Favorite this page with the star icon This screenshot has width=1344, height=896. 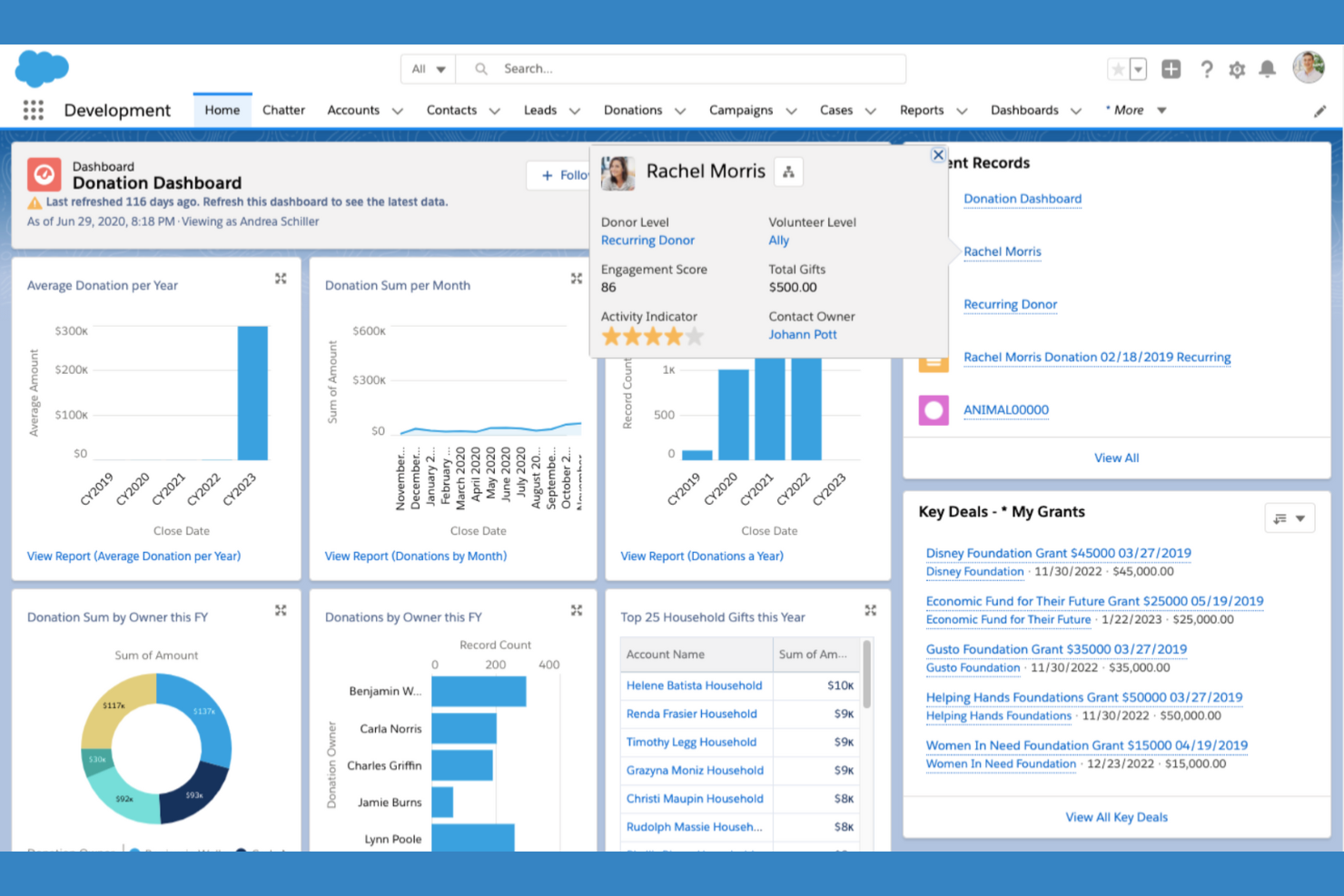click(x=1117, y=68)
